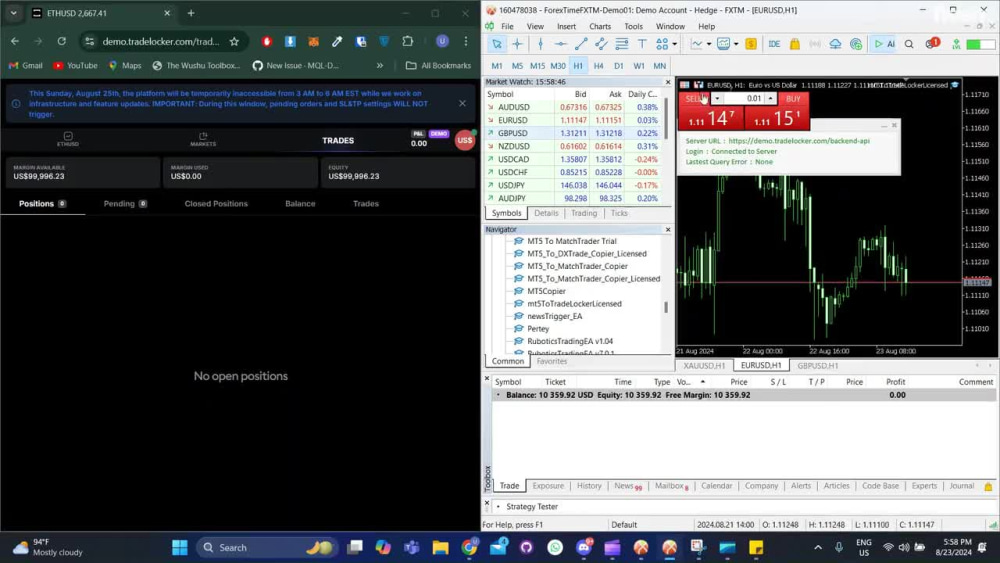Viewport: 1000px width, 563px height.
Task: Click the US$ account avatar in TradeLocker
Action: pos(465,140)
